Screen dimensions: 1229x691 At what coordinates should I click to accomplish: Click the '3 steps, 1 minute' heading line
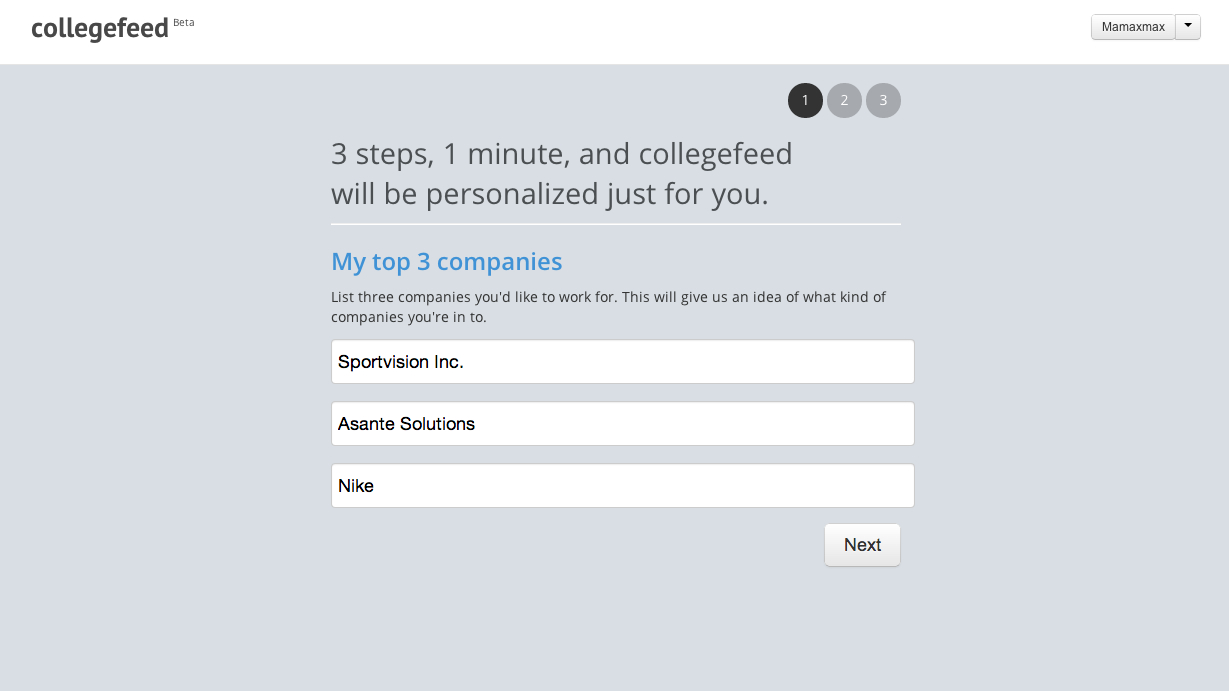(x=562, y=154)
